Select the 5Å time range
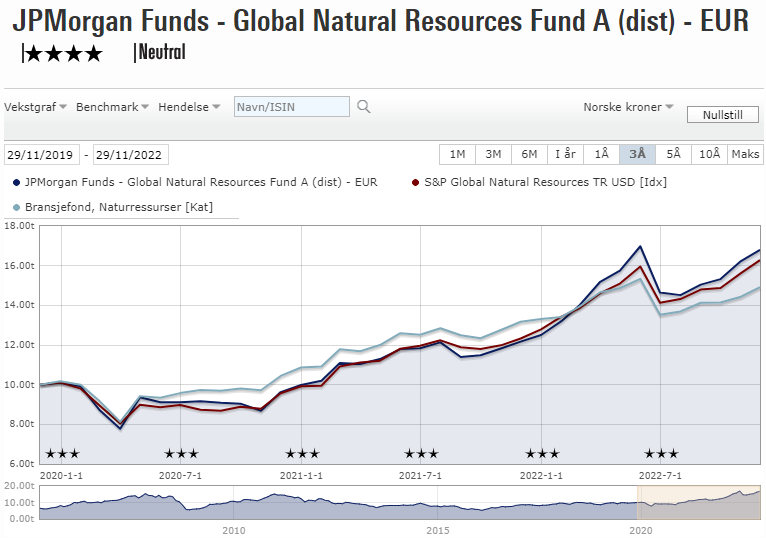The image size is (766, 538). point(673,154)
